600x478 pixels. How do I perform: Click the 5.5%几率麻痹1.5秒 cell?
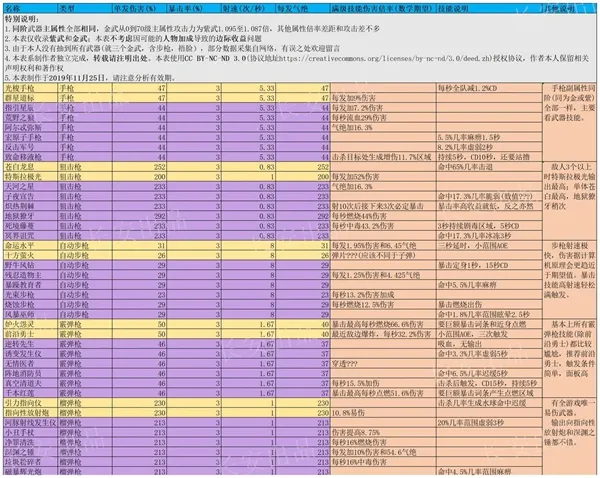click(489, 137)
